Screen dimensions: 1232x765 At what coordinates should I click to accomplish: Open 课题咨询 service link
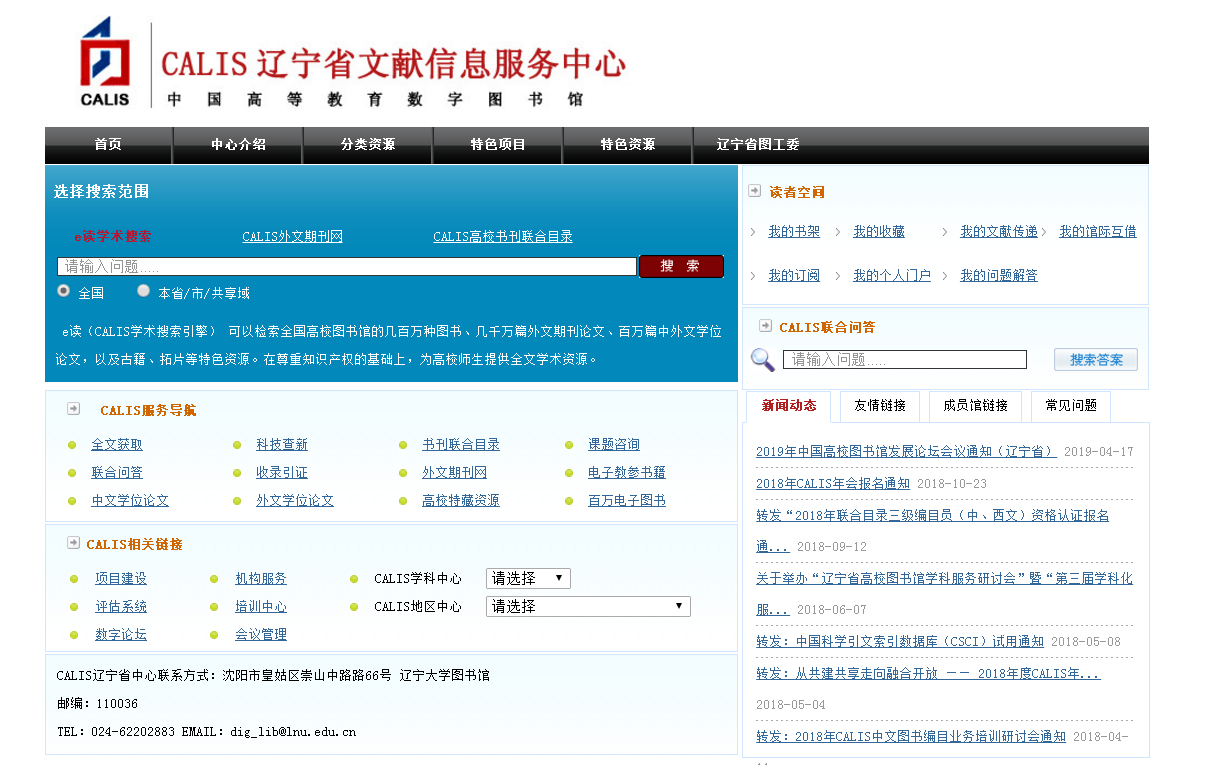[614, 445]
